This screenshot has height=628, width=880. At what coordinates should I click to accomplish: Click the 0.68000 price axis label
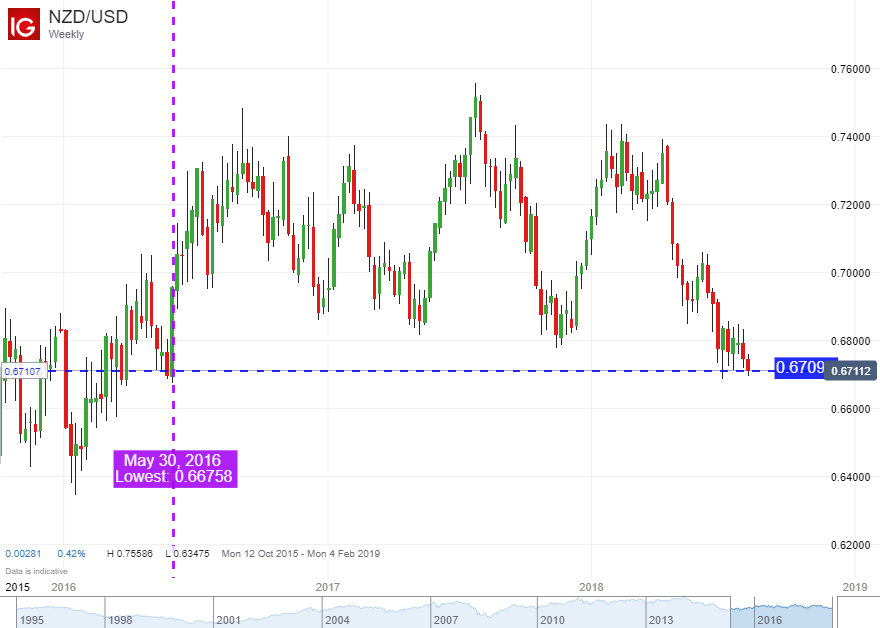[850, 341]
